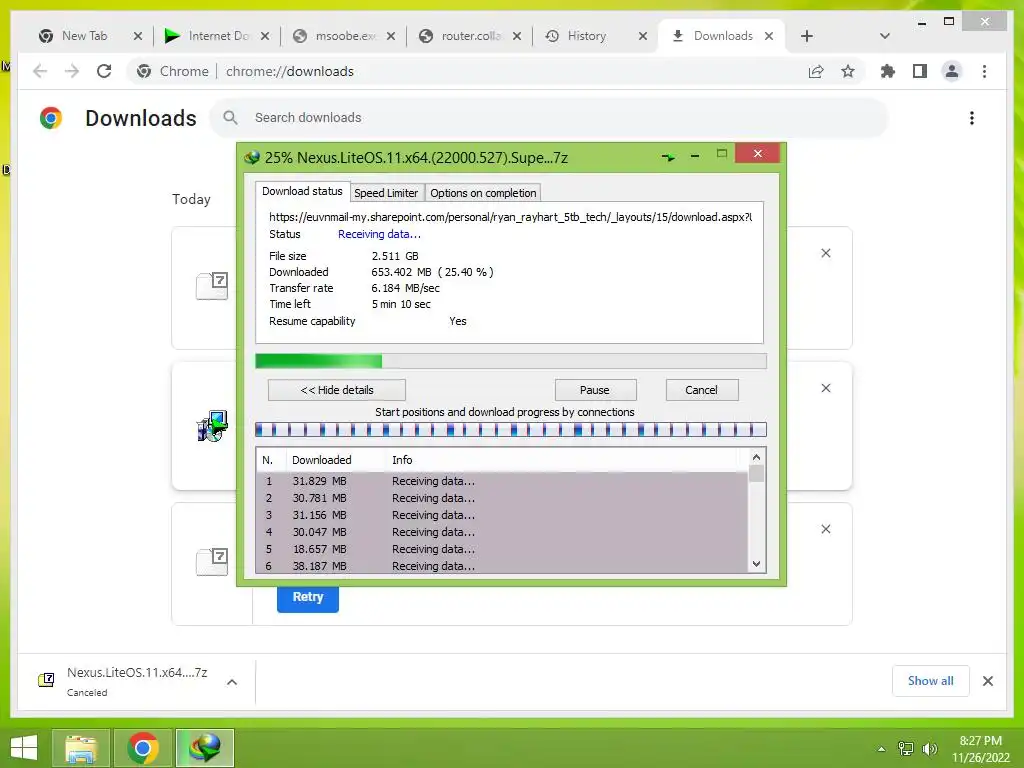The image size is (1024, 768).
Task: Retry the failed download in Chrome
Action: pos(308,597)
